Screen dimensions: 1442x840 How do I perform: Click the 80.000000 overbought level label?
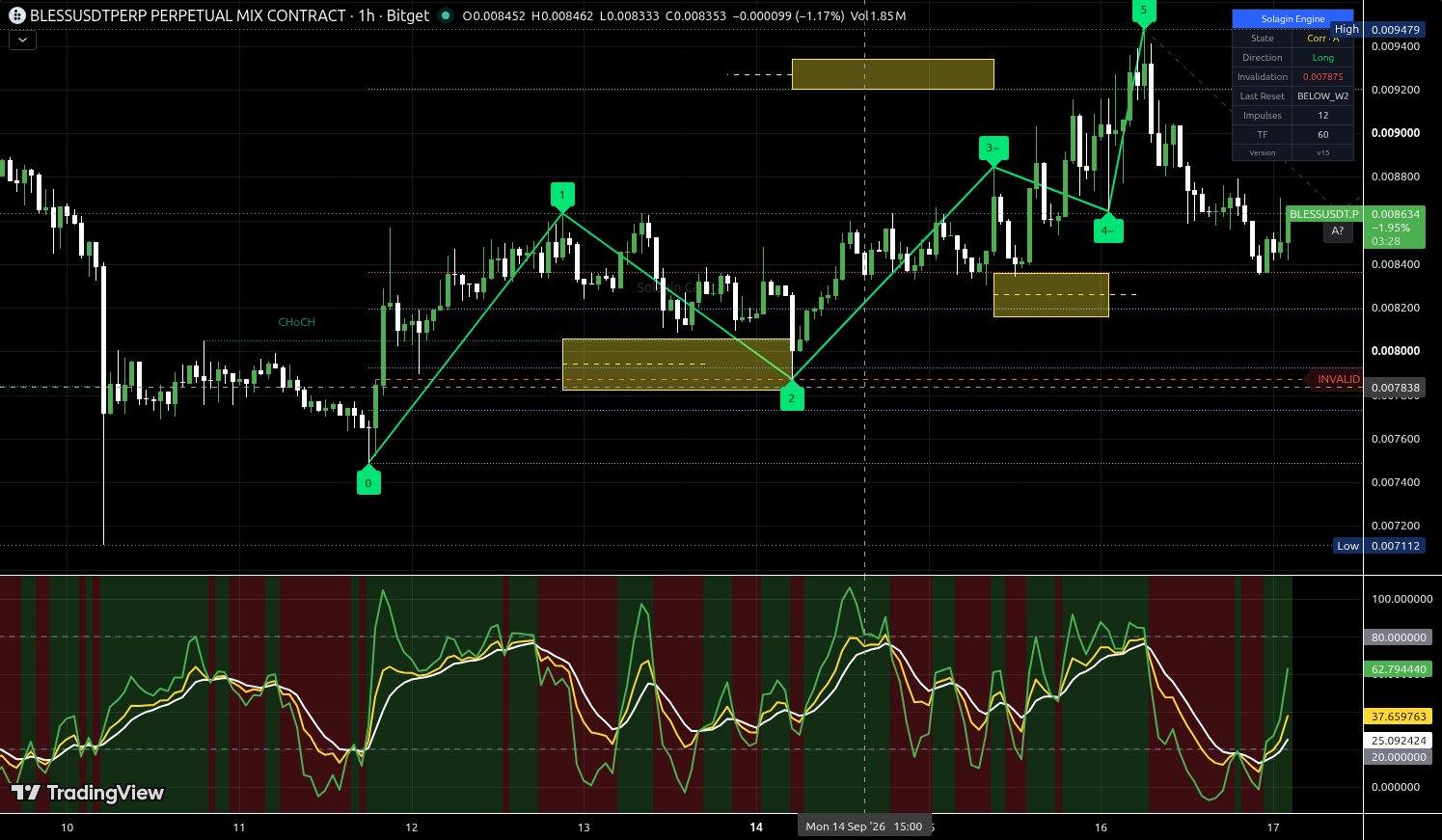tap(1399, 637)
